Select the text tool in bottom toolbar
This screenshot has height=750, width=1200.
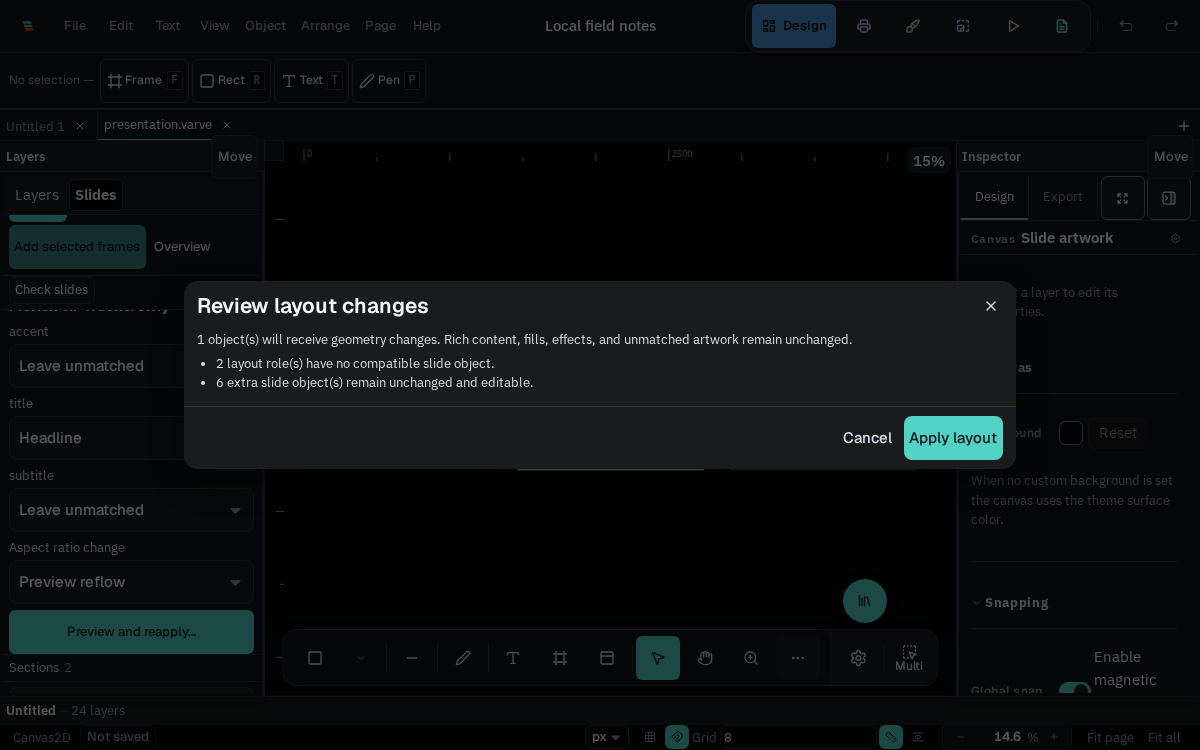tap(513, 658)
